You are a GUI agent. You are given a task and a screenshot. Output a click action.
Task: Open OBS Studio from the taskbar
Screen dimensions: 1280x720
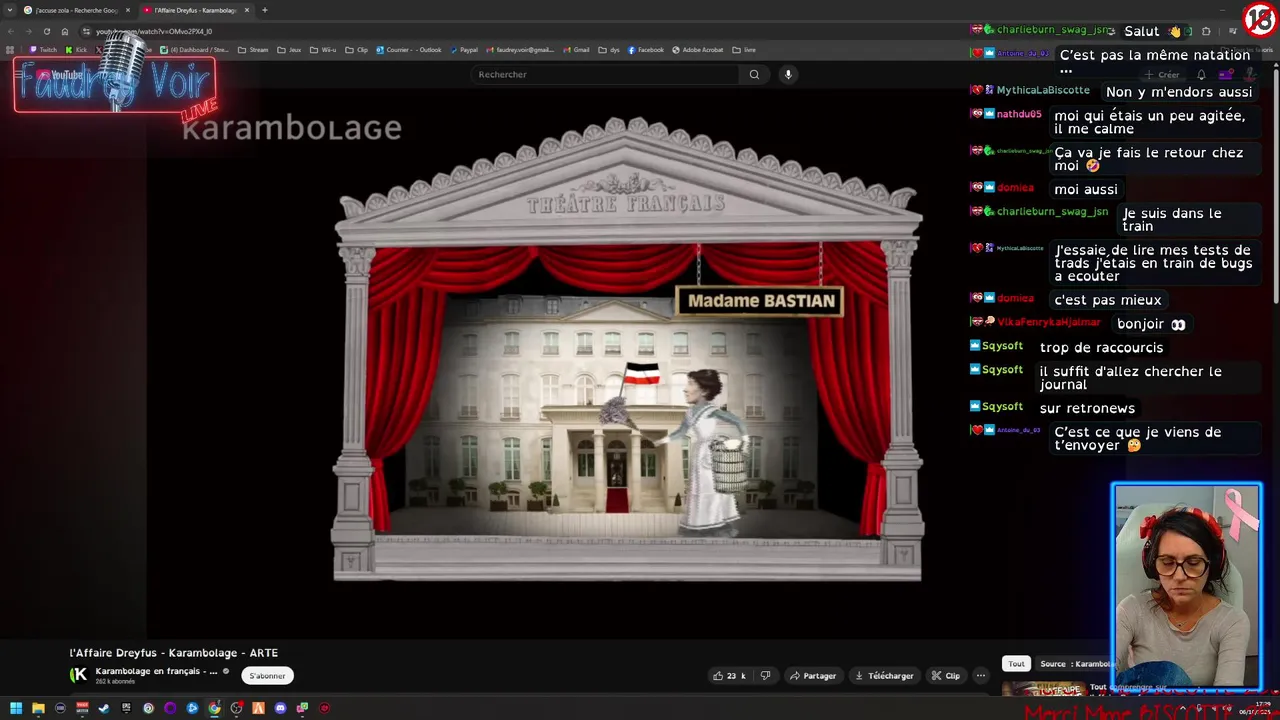pyautogui.click(x=236, y=708)
